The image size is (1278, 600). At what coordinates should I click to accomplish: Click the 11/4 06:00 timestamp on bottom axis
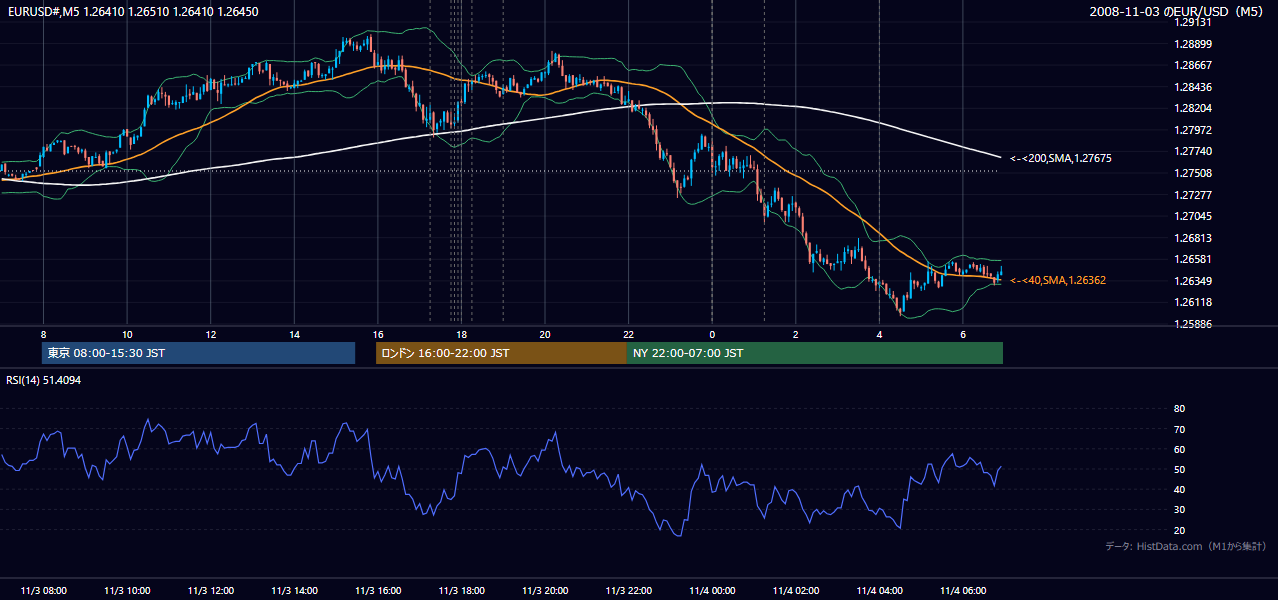click(x=963, y=590)
